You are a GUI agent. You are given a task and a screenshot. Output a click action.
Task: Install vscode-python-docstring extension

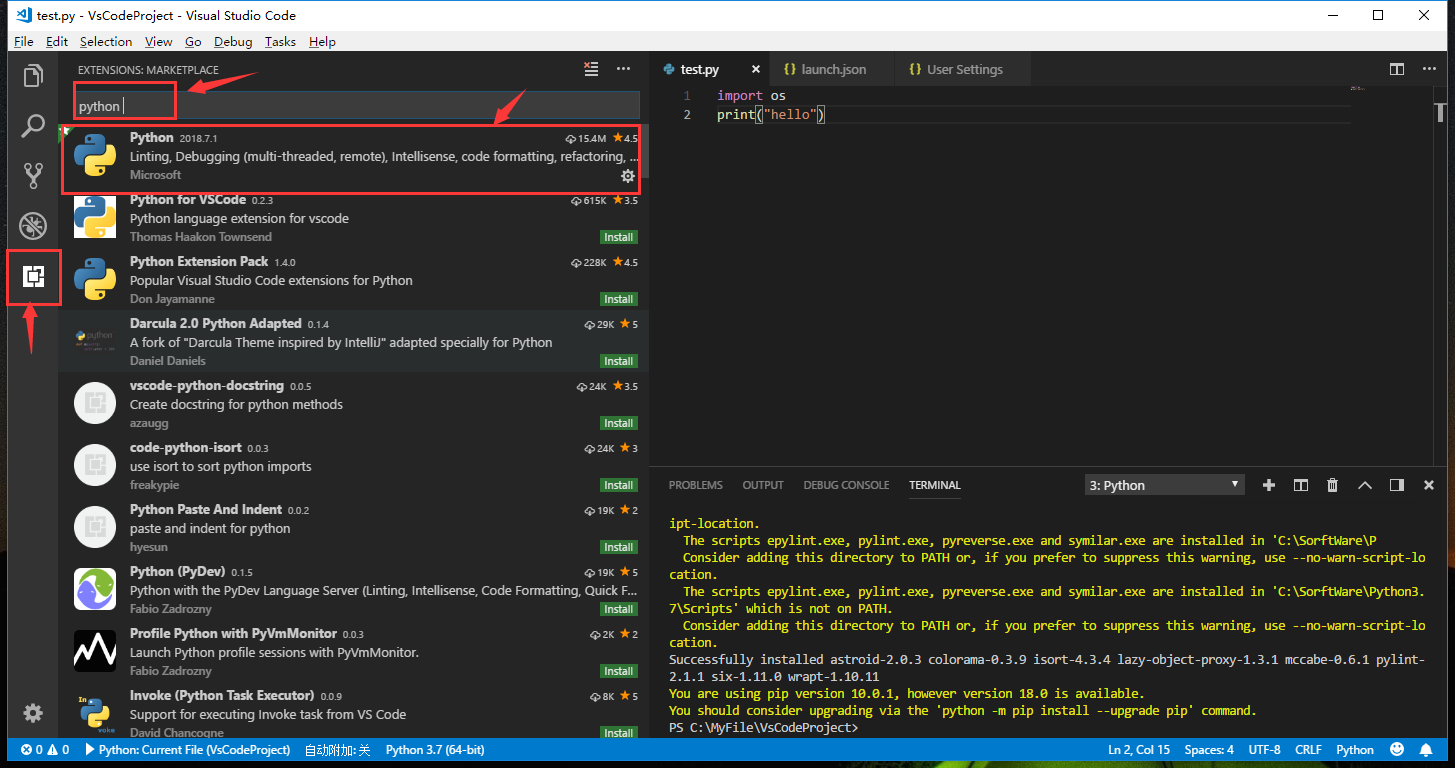tap(618, 422)
